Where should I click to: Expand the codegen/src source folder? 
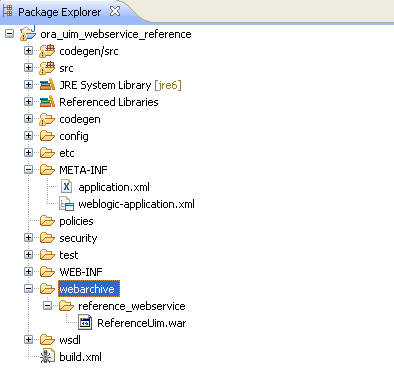29,51
